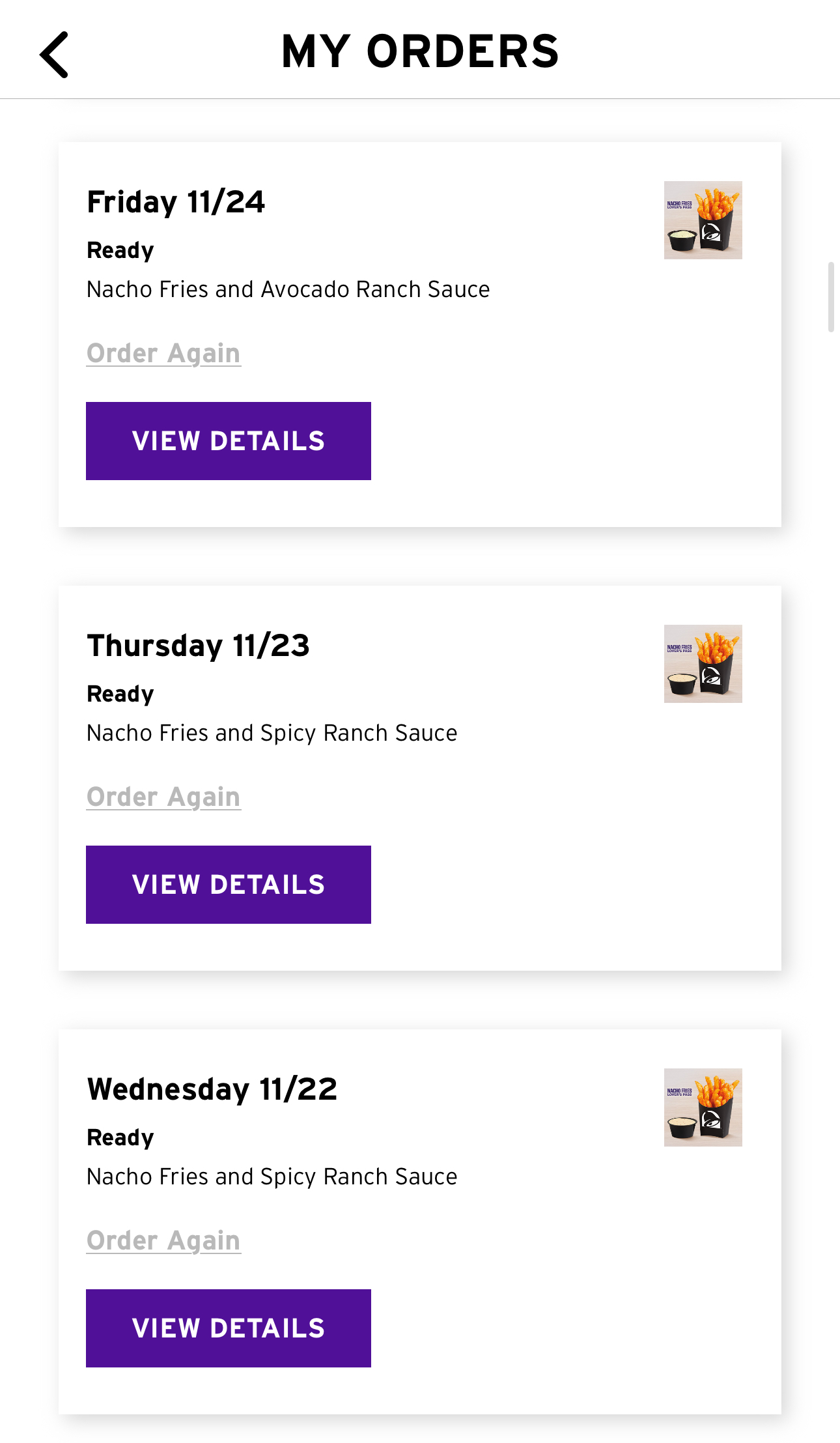This screenshot has width=840, height=1443.
Task: Reorder the Thursday 11/23 order via Order Again
Action: (x=163, y=797)
